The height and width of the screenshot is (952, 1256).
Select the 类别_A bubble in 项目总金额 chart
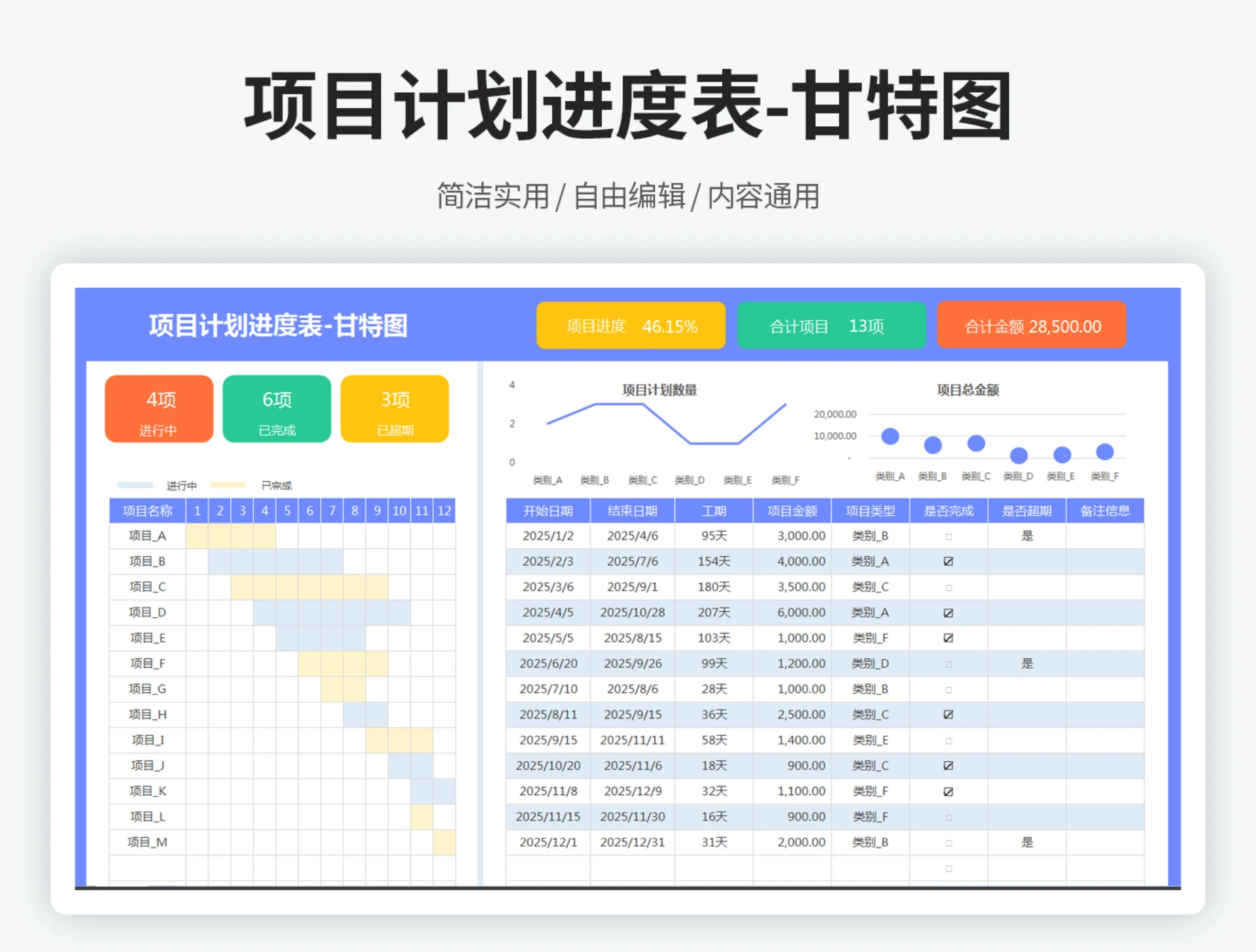click(890, 435)
